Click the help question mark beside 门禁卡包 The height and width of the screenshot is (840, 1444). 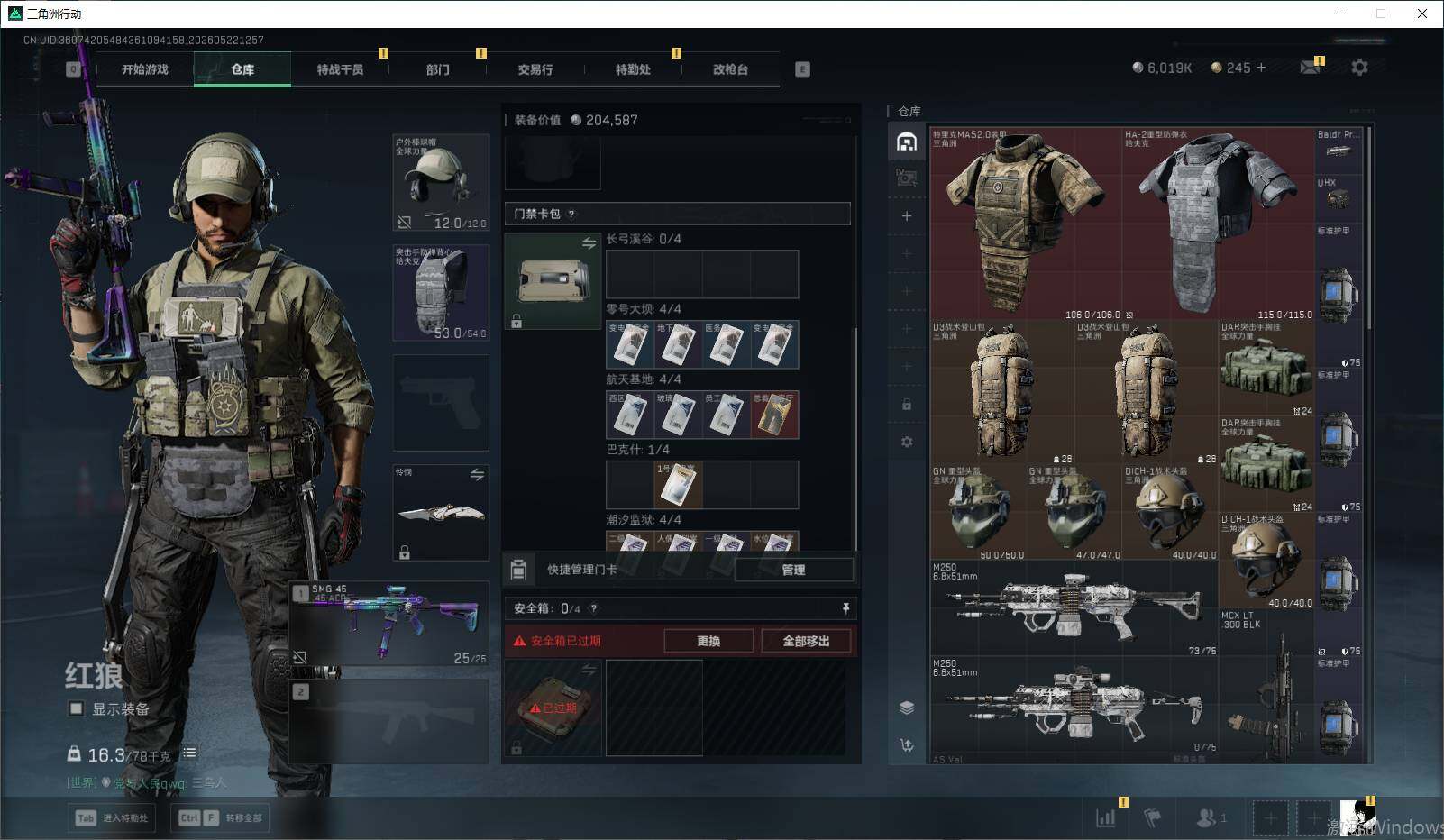[x=571, y=214]
